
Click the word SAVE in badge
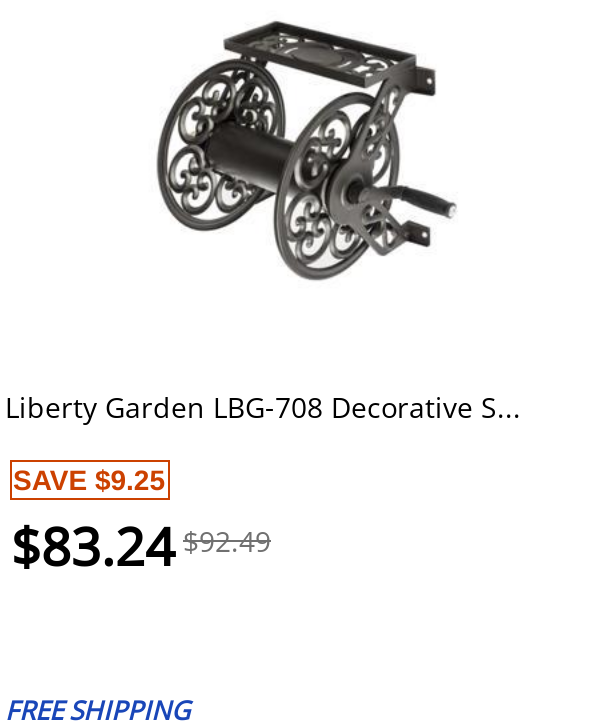pyautogui.click(x=50, y=480)
